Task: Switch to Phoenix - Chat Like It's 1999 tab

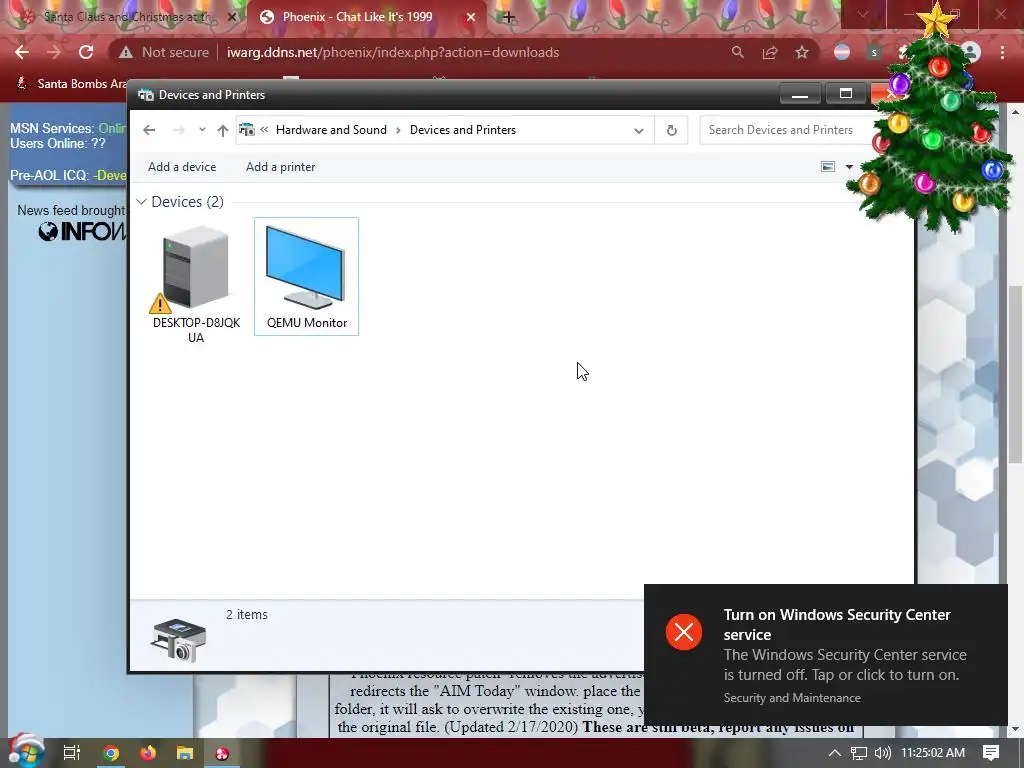Action: [x=357, y=17]
